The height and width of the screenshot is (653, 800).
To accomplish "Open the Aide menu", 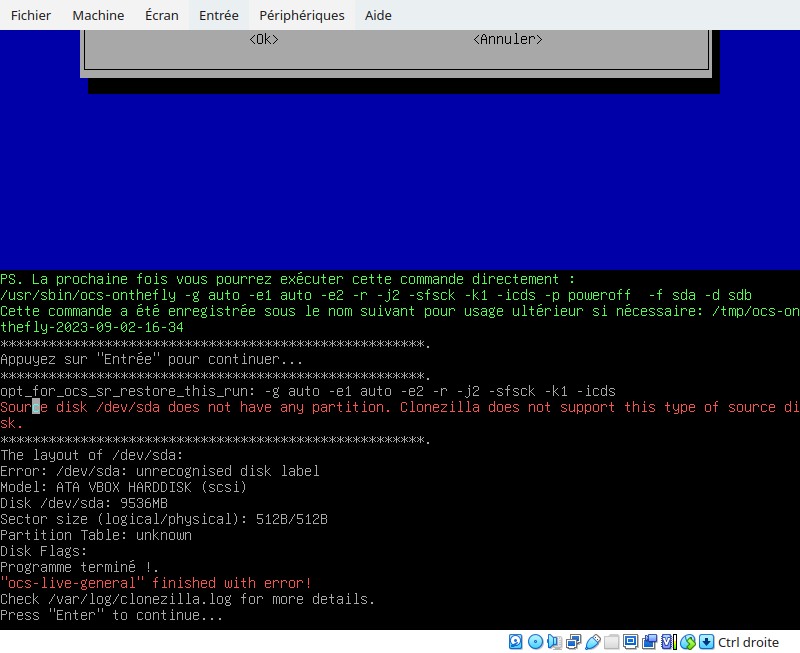I will (x=378, y=15).
